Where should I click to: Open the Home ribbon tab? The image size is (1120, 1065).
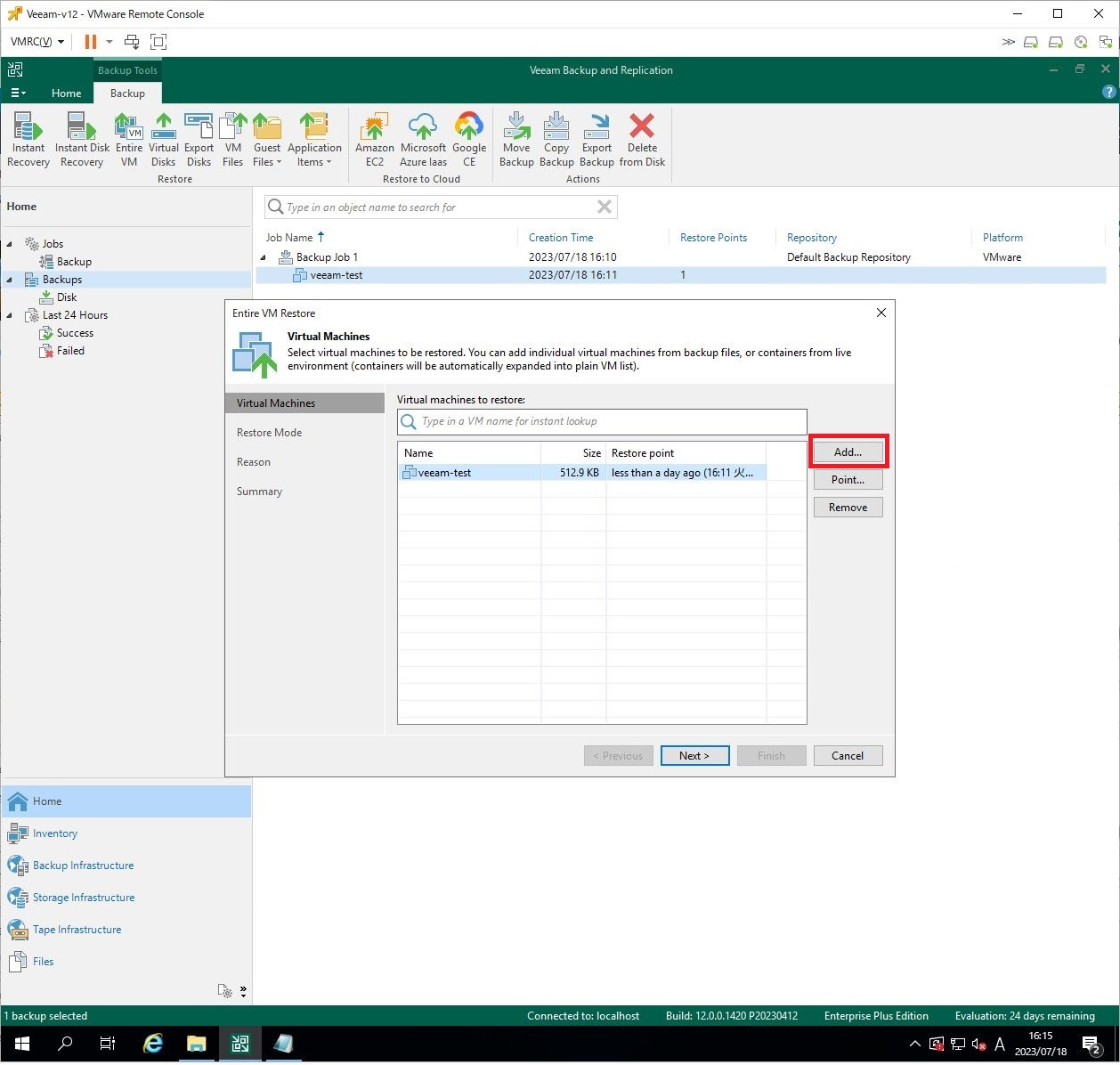coord(66,93)
